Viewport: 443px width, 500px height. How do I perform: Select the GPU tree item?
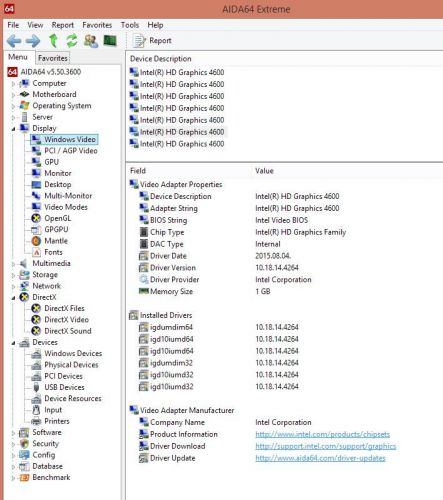(51, 162)
